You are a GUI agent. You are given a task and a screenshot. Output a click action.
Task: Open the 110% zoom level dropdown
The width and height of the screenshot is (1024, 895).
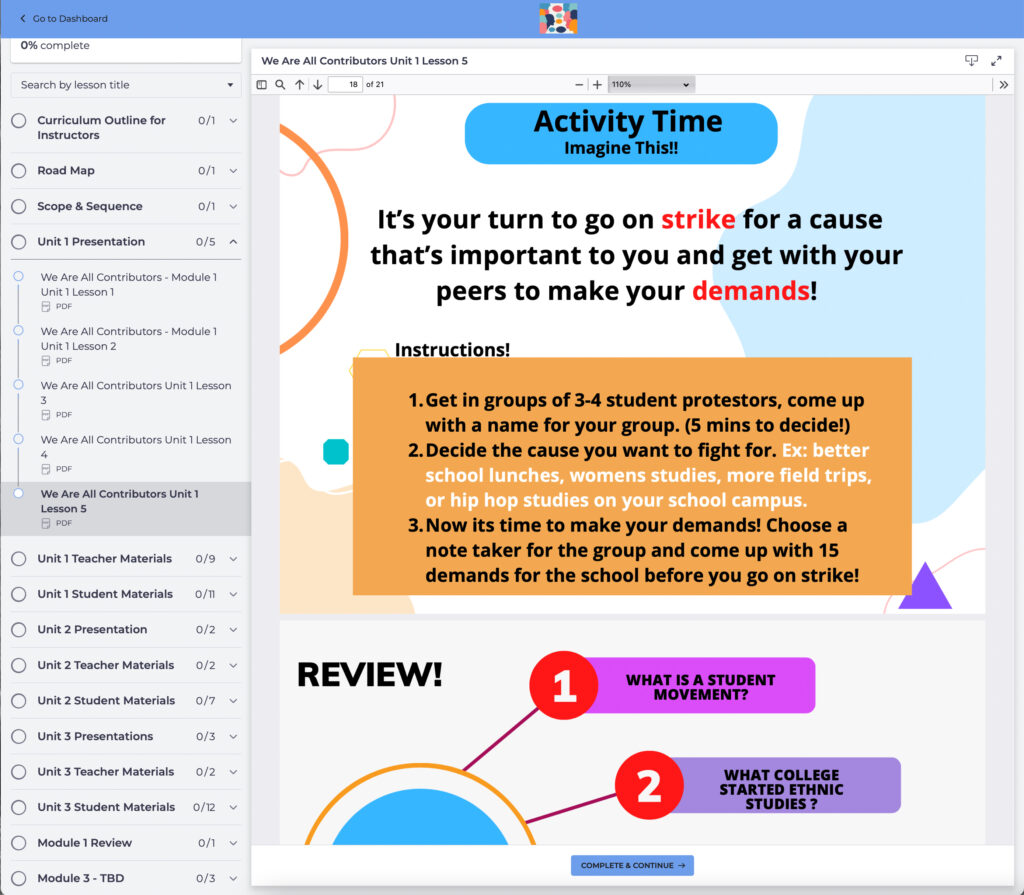point(650,85)
